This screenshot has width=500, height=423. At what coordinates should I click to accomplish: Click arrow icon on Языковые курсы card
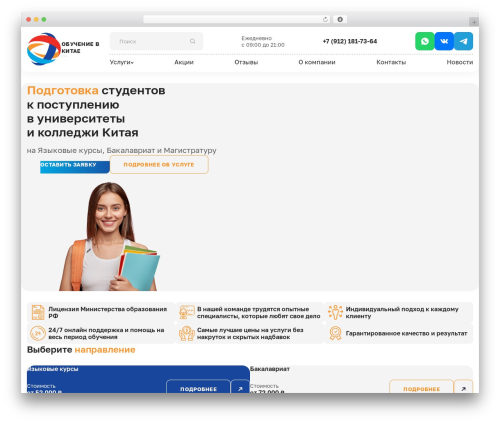240,387
